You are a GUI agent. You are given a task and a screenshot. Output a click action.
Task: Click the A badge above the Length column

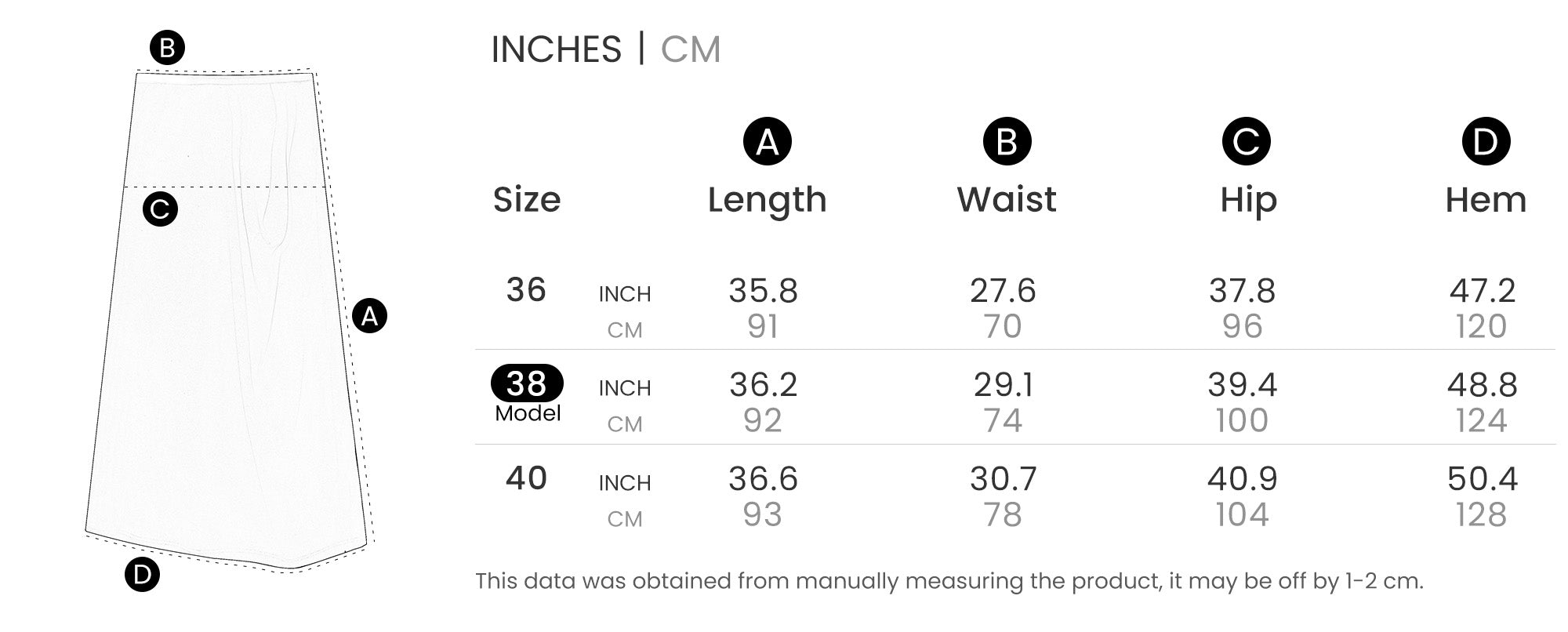pyautogui.click(x=767, y=142)
